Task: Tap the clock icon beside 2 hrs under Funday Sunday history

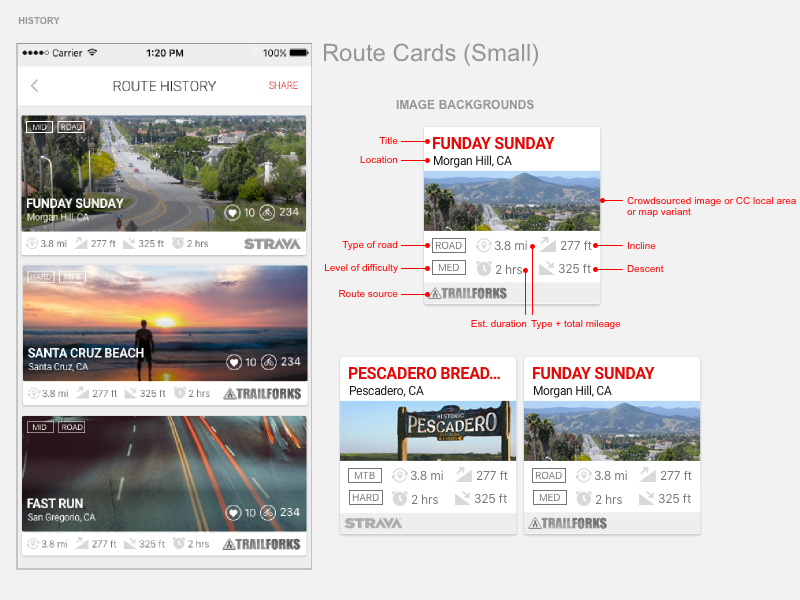Action: pyautogui.click(x=178, y=243)
